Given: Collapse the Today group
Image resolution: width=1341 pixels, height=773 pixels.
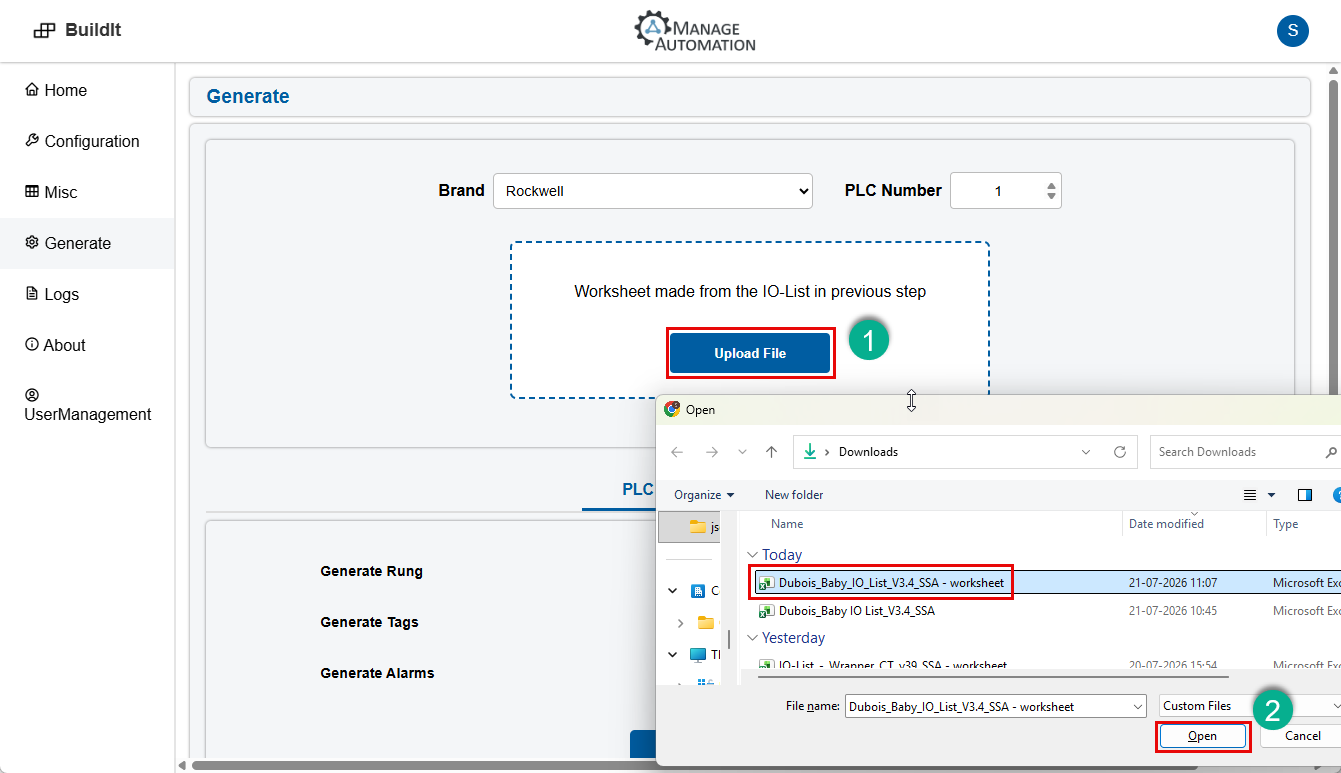Looking at the screenshot, I should 752,555.
